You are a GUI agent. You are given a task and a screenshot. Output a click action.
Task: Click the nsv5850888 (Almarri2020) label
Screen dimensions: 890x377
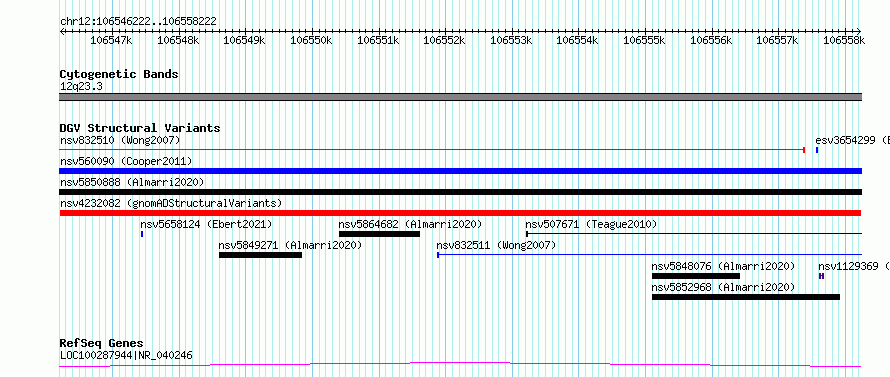click(132, 182)
